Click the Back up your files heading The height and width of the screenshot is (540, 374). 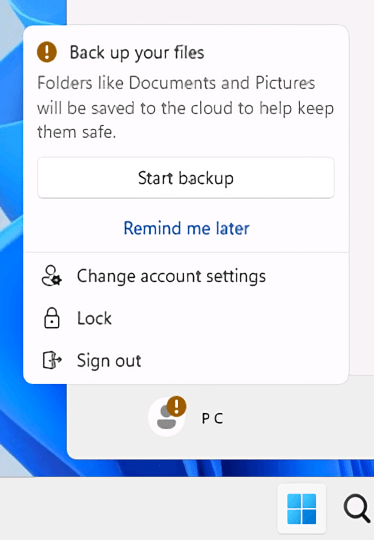137,53
